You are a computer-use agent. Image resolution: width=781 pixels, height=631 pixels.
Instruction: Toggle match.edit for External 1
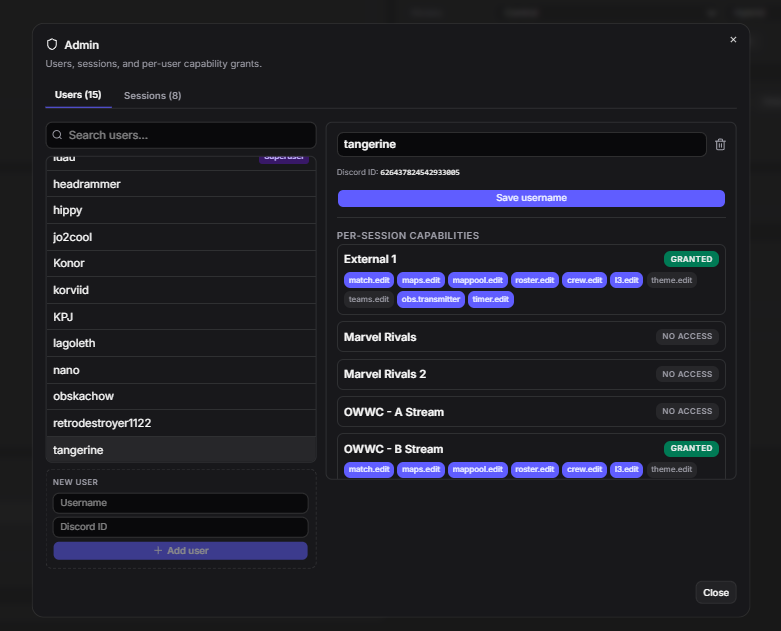tap(369, 280)
